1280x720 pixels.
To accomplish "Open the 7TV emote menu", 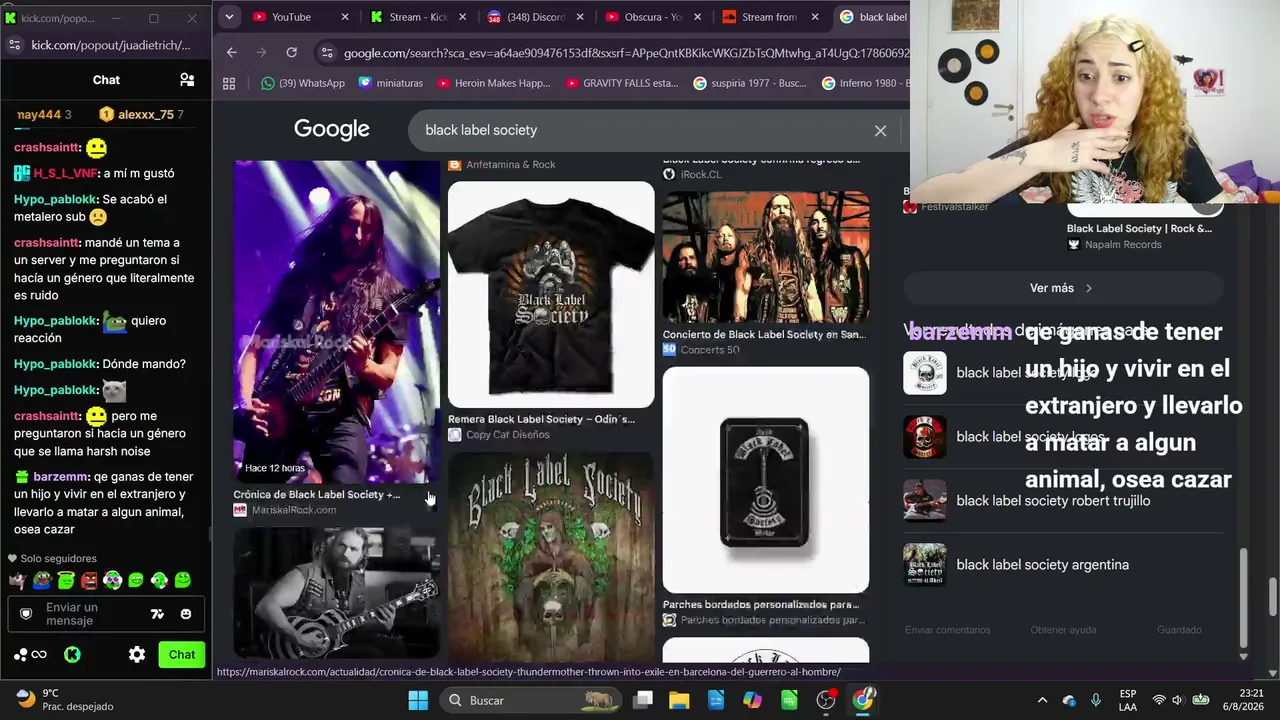I will (x=157, y=614).
